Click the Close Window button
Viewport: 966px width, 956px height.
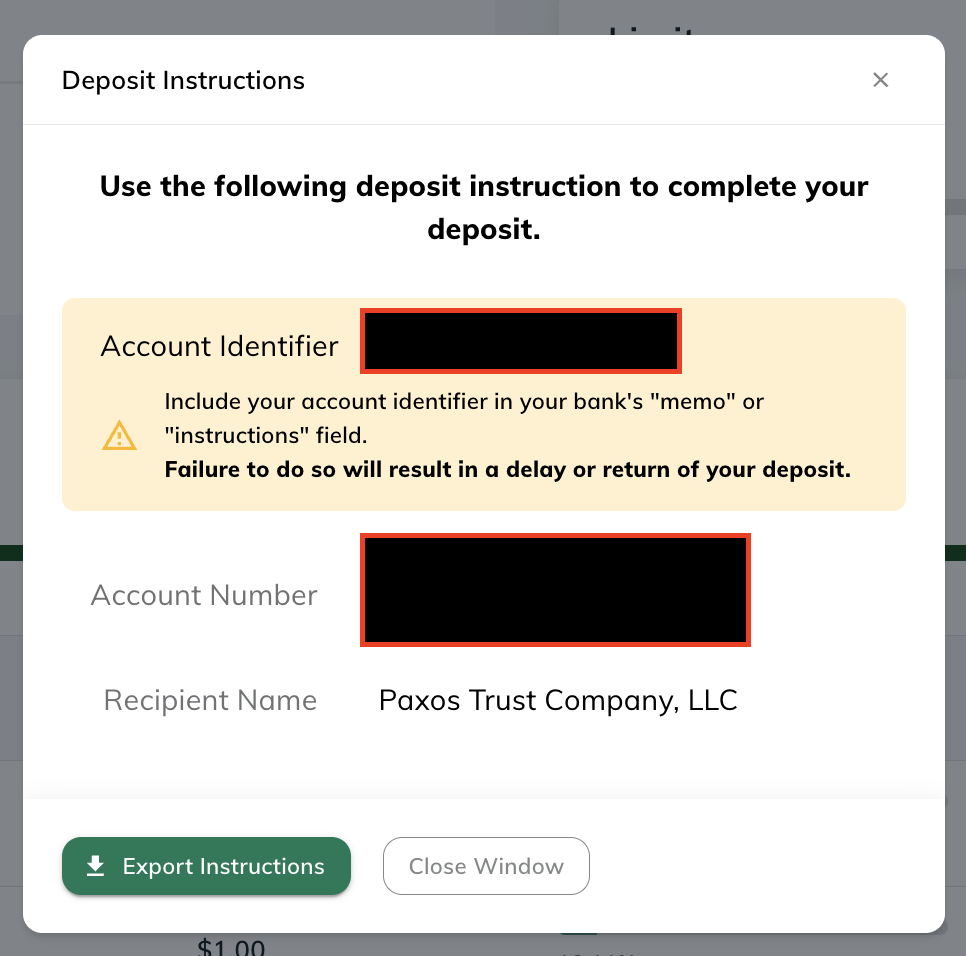coord(486,865)
